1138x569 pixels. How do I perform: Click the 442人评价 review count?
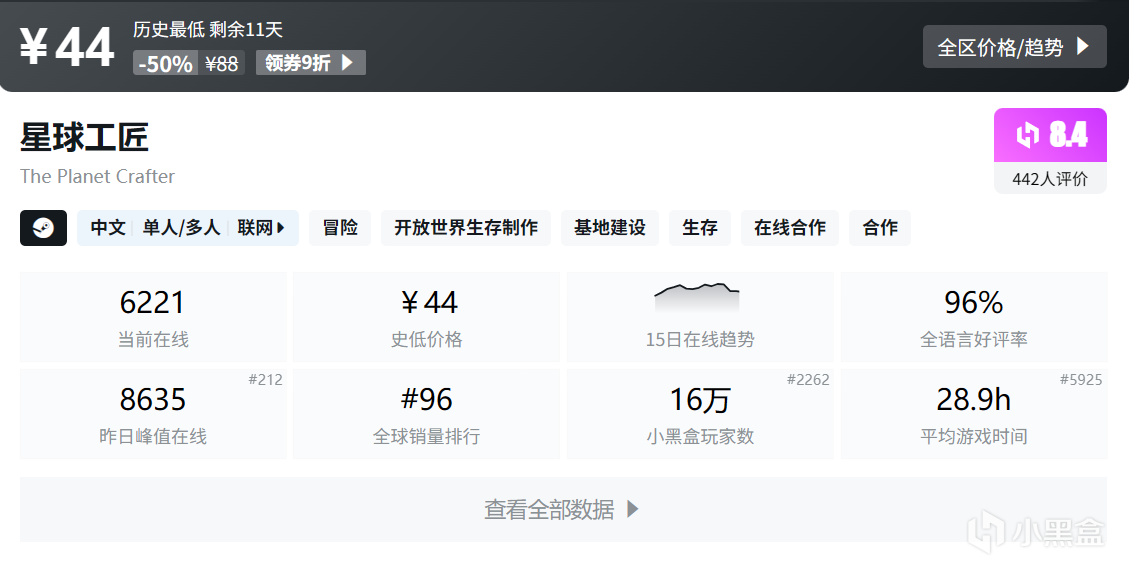coord(1050,179)
